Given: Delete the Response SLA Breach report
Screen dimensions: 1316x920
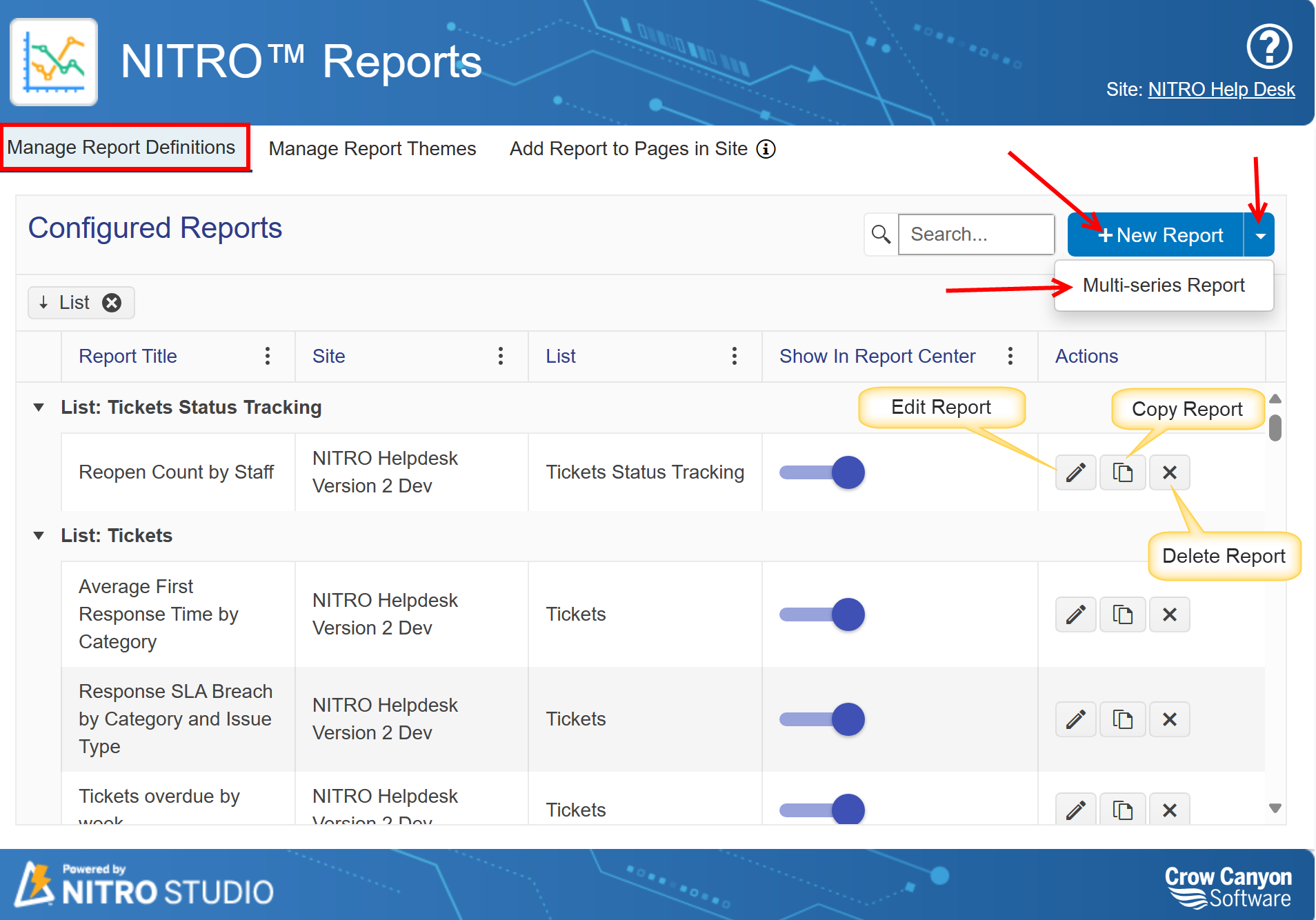Looking at the screenshot, I should coord(1169,719).
